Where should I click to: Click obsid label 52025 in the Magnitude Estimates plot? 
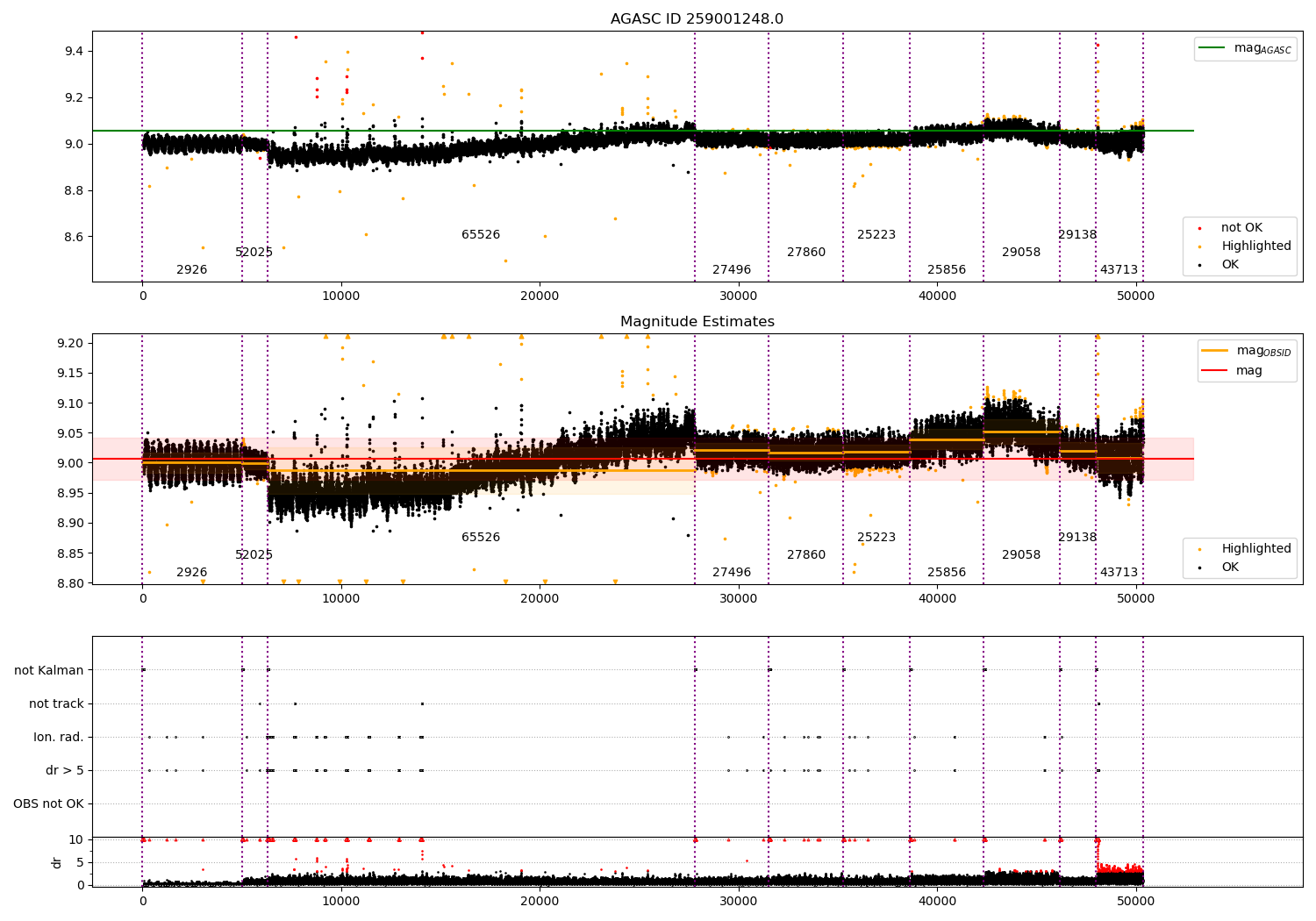[x=254, y=555]
